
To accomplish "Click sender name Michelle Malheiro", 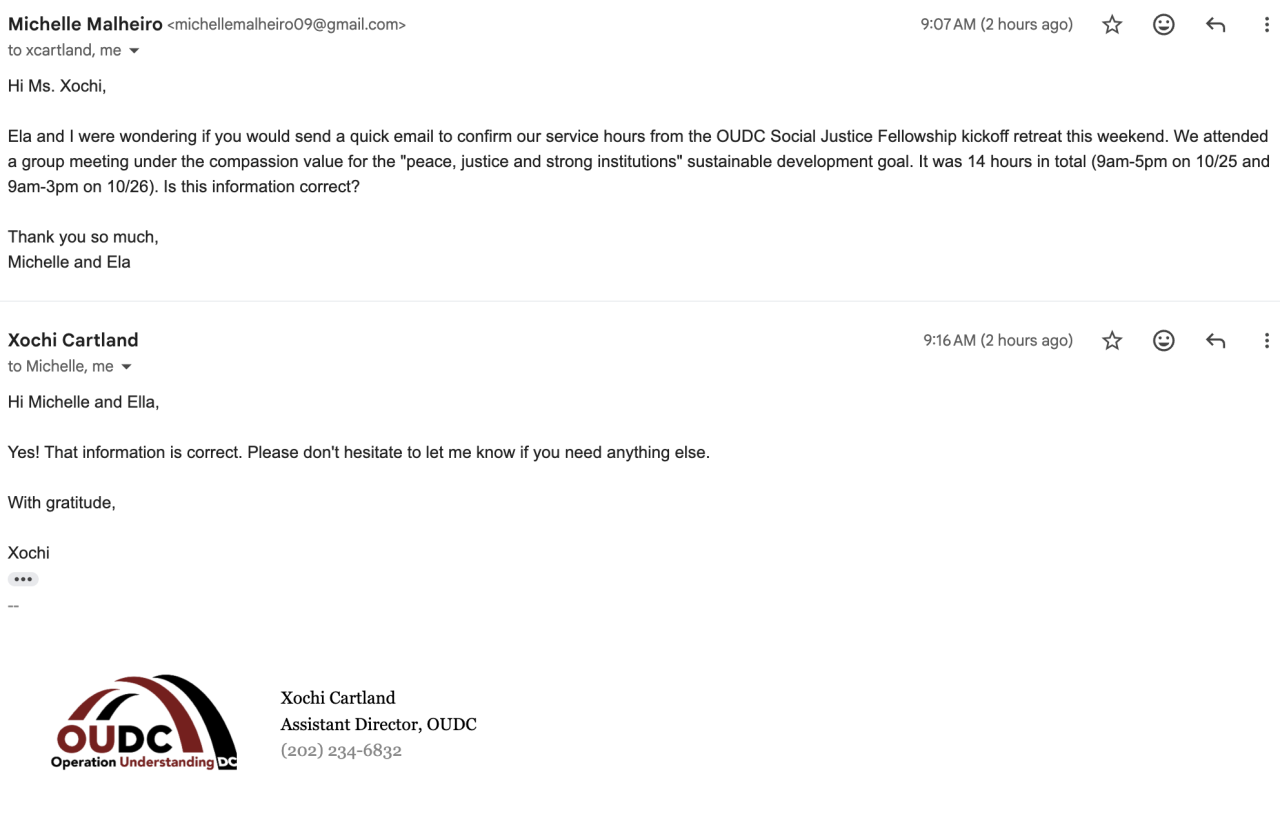I will 85,25.
